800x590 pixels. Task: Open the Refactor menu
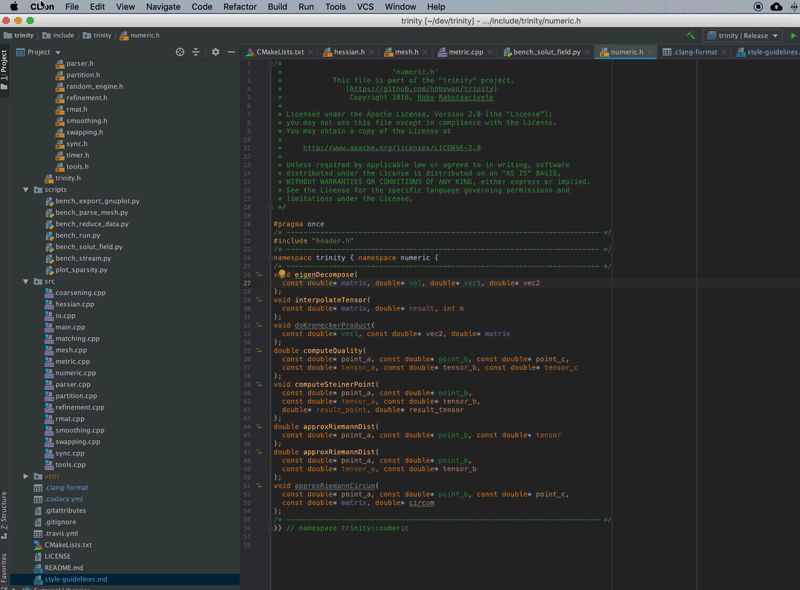pos(240,7)
